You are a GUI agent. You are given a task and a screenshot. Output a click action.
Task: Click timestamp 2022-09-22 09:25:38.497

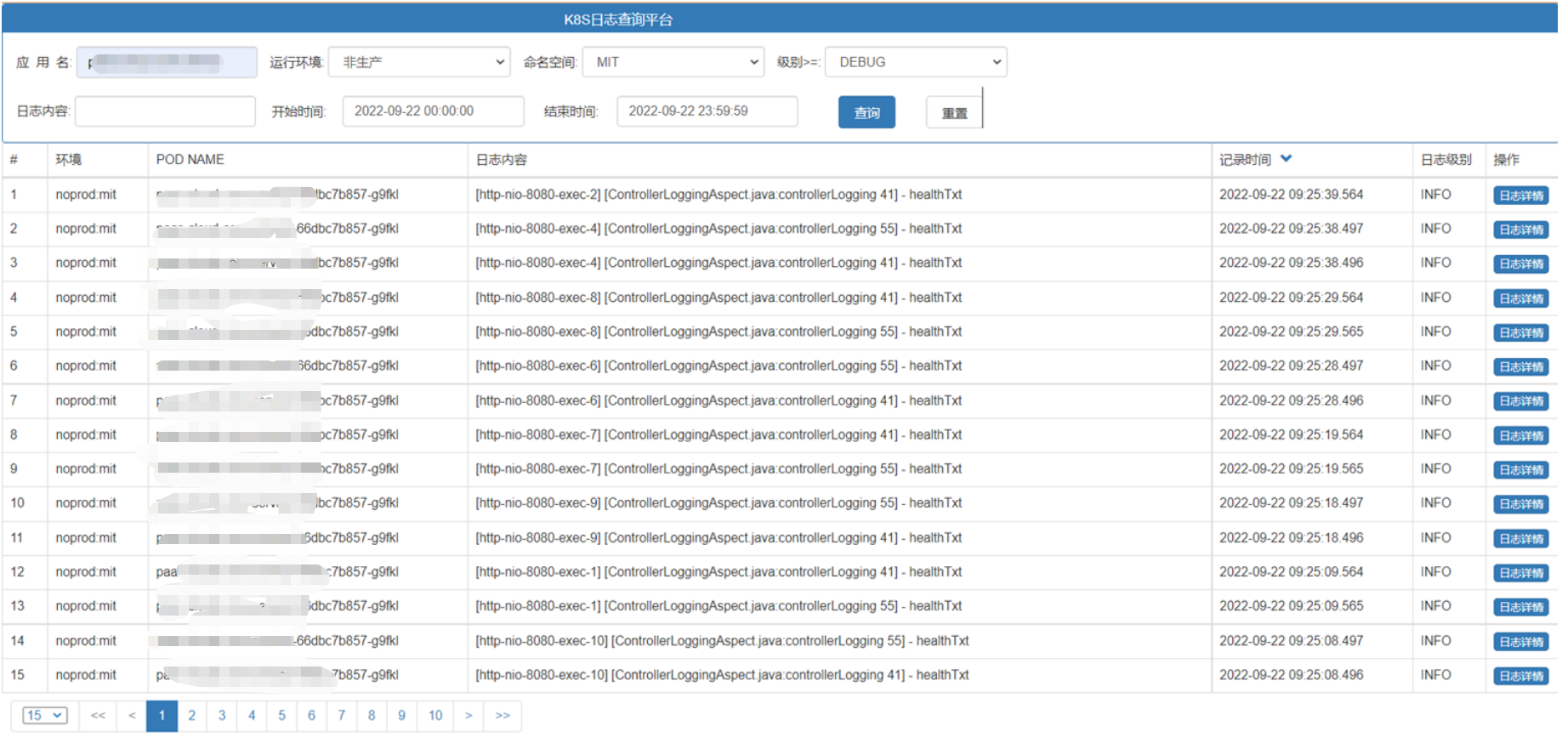(1291, 229)
